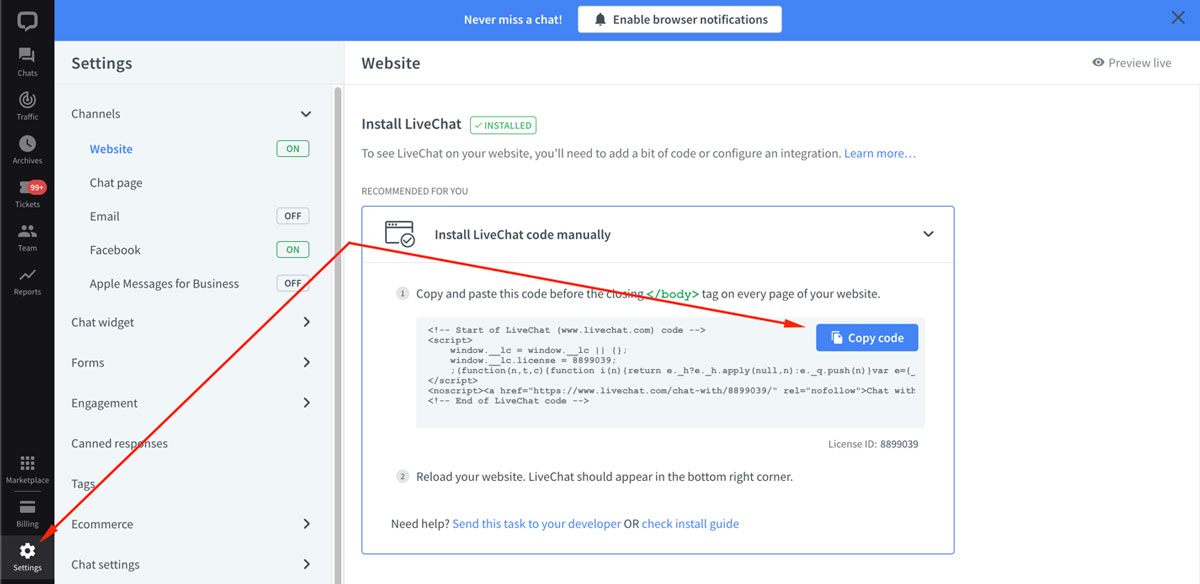Click the RECOMMENDED FOR YOU label
The height and width of the screenshot is (584, 1200).
(x=414, y=191)
